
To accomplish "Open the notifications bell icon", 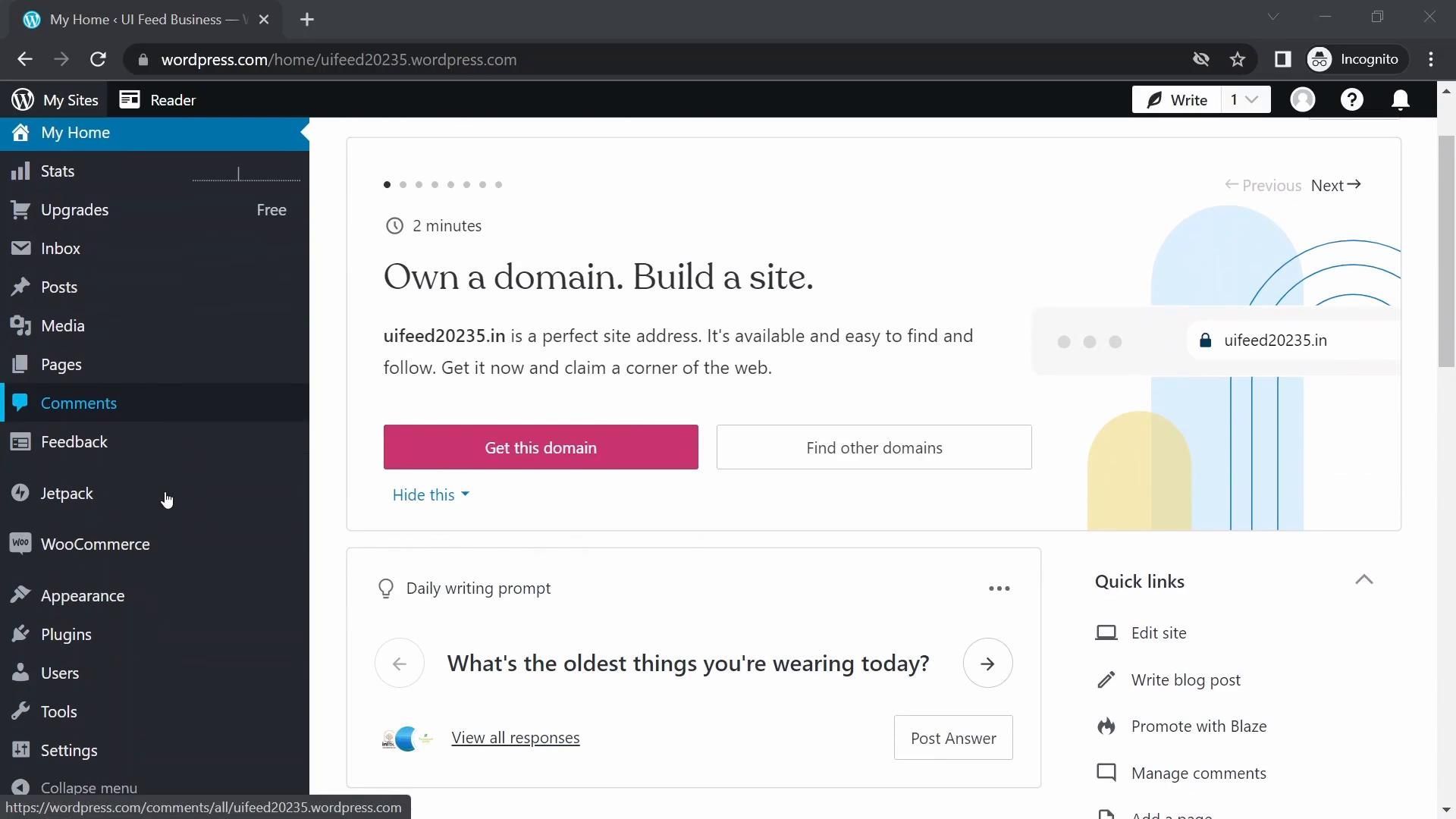I will (1400, 100).
